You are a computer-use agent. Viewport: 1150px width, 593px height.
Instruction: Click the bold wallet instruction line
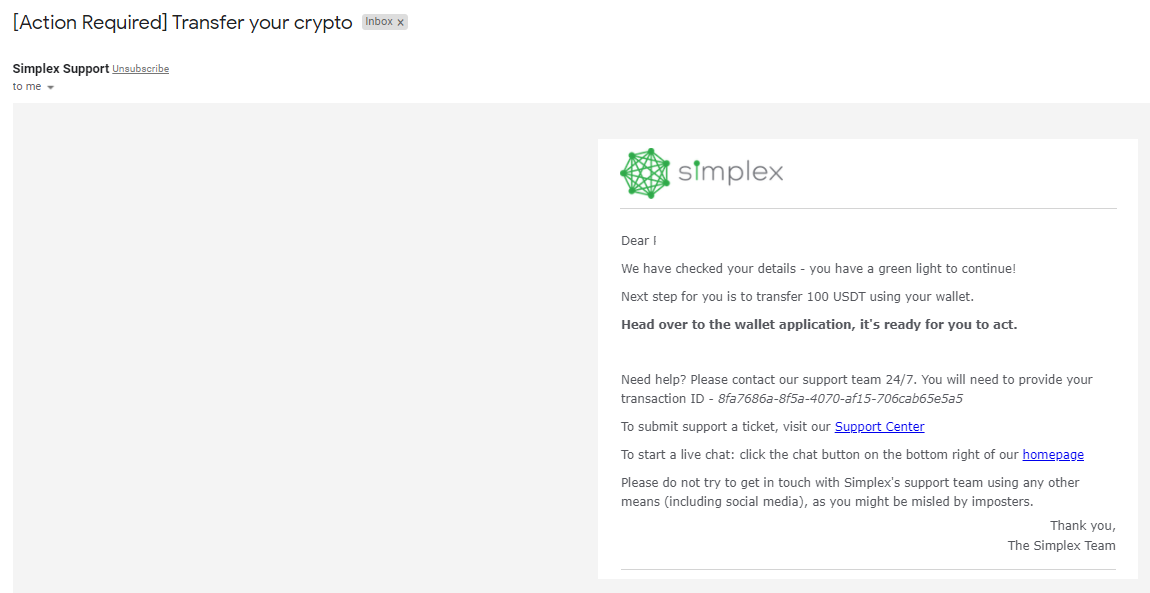[x=819, y=324]
